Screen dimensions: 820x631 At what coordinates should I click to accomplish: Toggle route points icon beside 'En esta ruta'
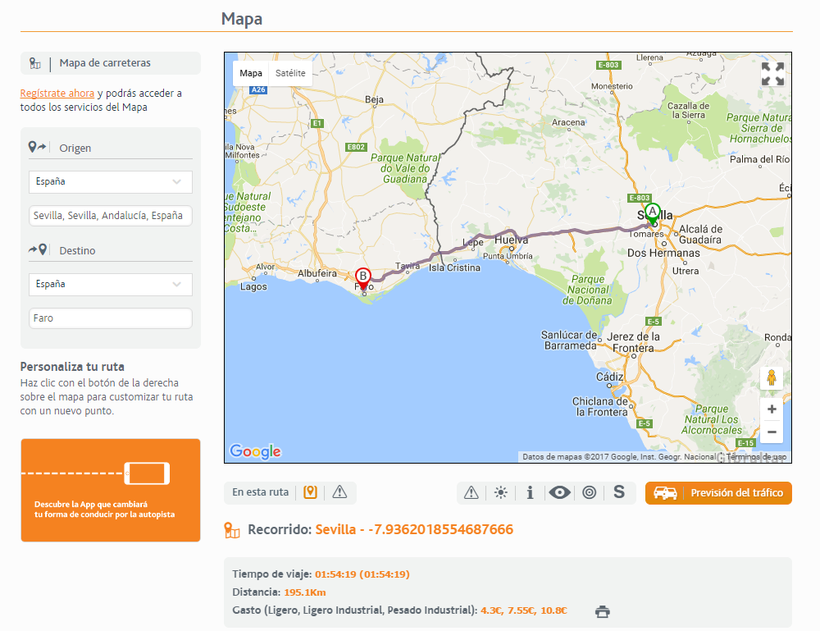311,492
